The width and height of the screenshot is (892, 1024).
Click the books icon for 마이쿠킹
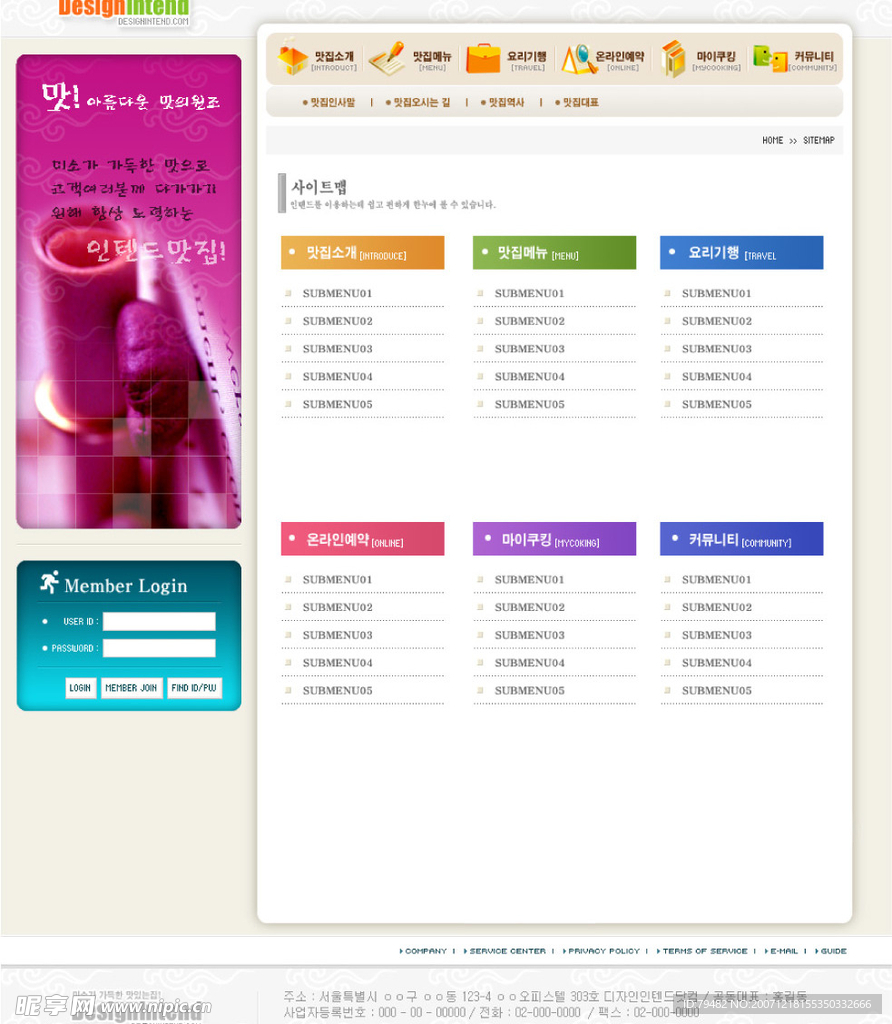672,59
